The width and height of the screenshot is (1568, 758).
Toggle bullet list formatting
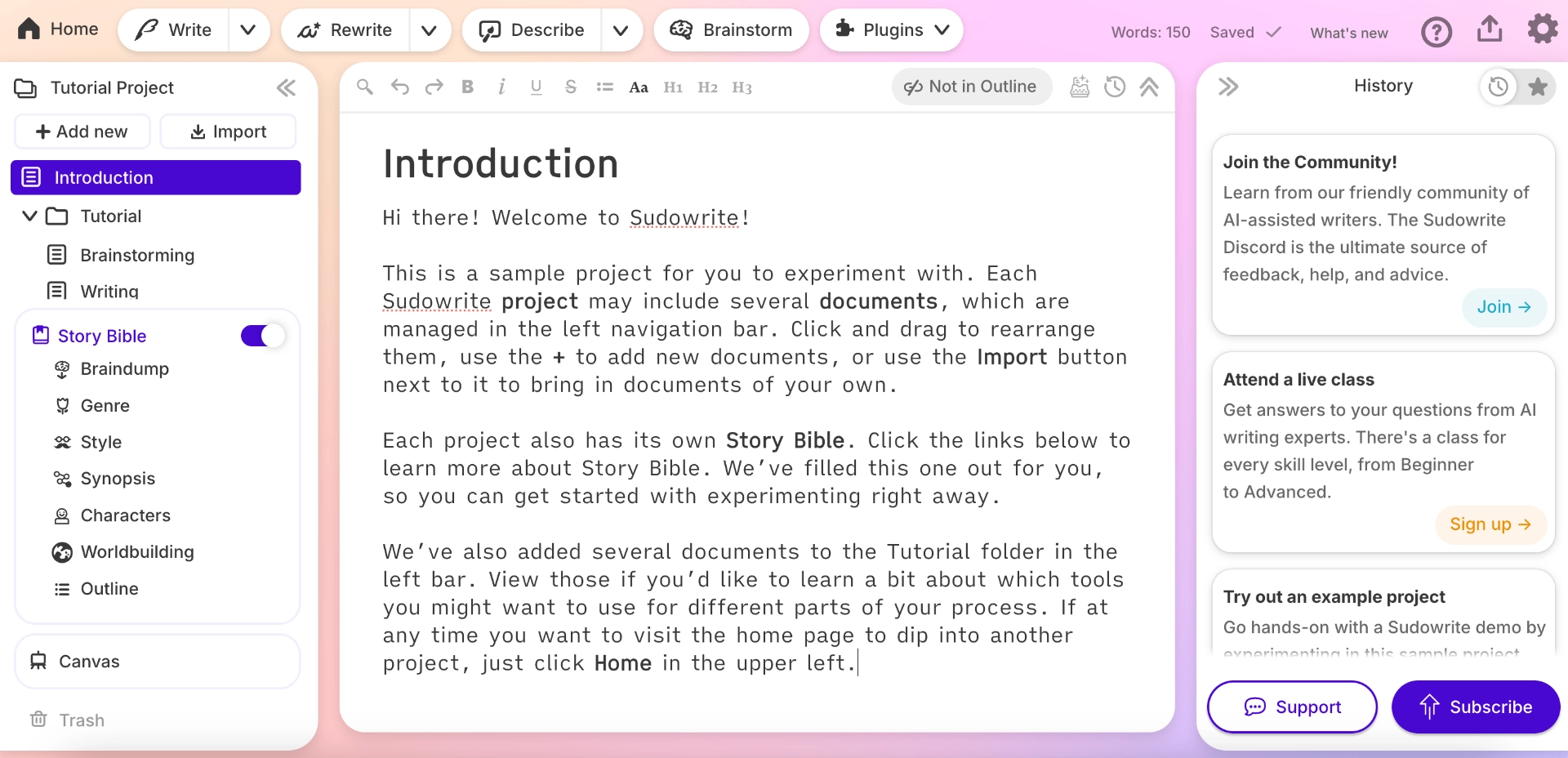[604, 87]
